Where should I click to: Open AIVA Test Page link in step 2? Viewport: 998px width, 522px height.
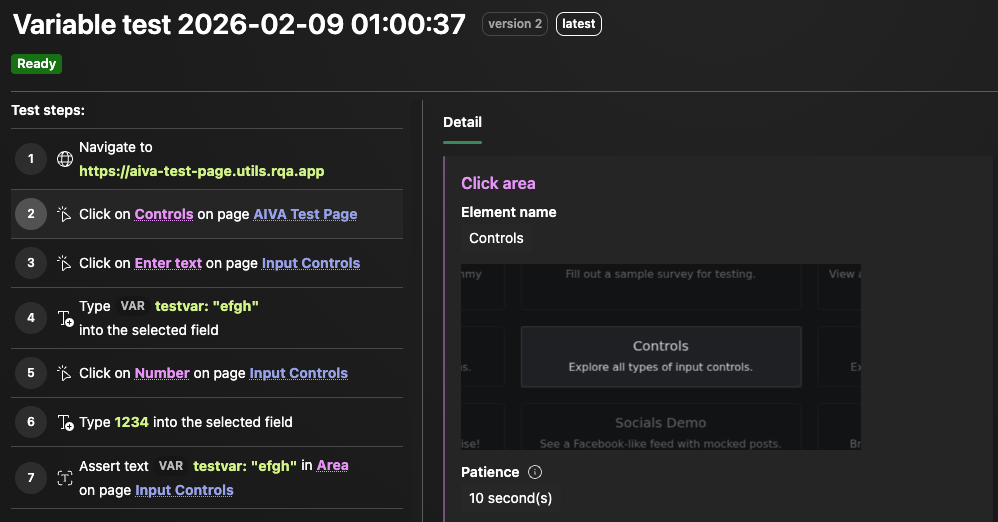305,214
